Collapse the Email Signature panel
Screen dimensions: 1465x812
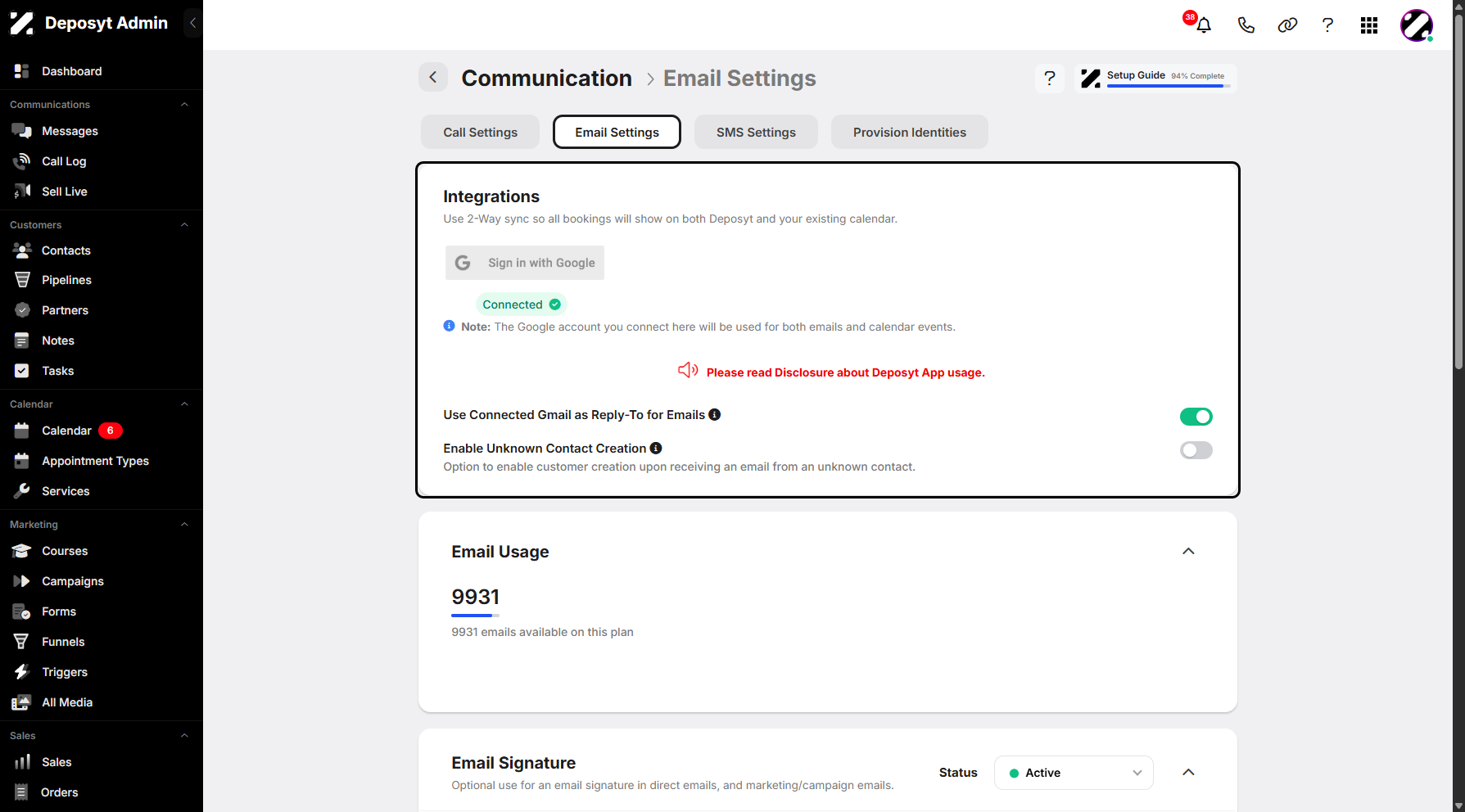click(x=1188, y=773)
